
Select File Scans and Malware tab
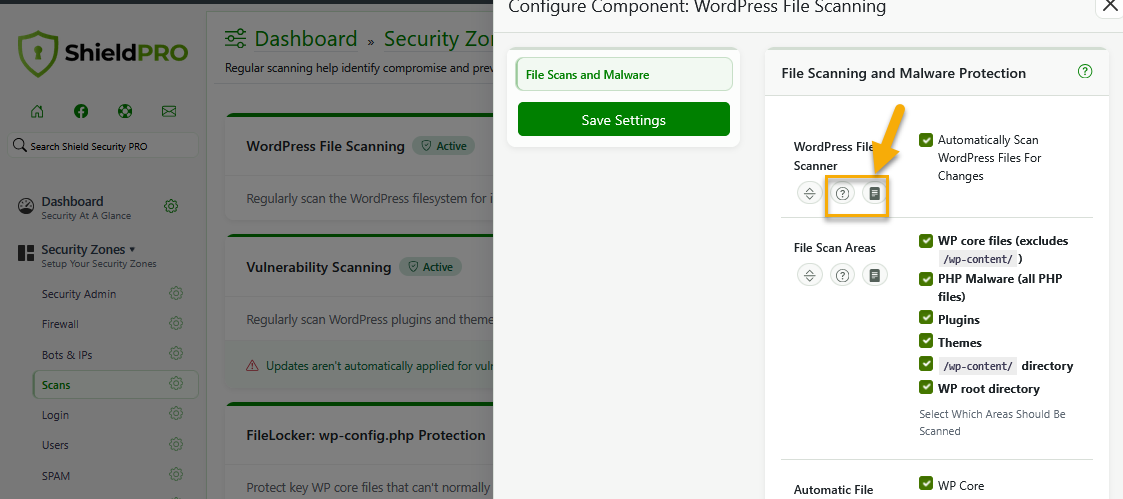[624, 74]
